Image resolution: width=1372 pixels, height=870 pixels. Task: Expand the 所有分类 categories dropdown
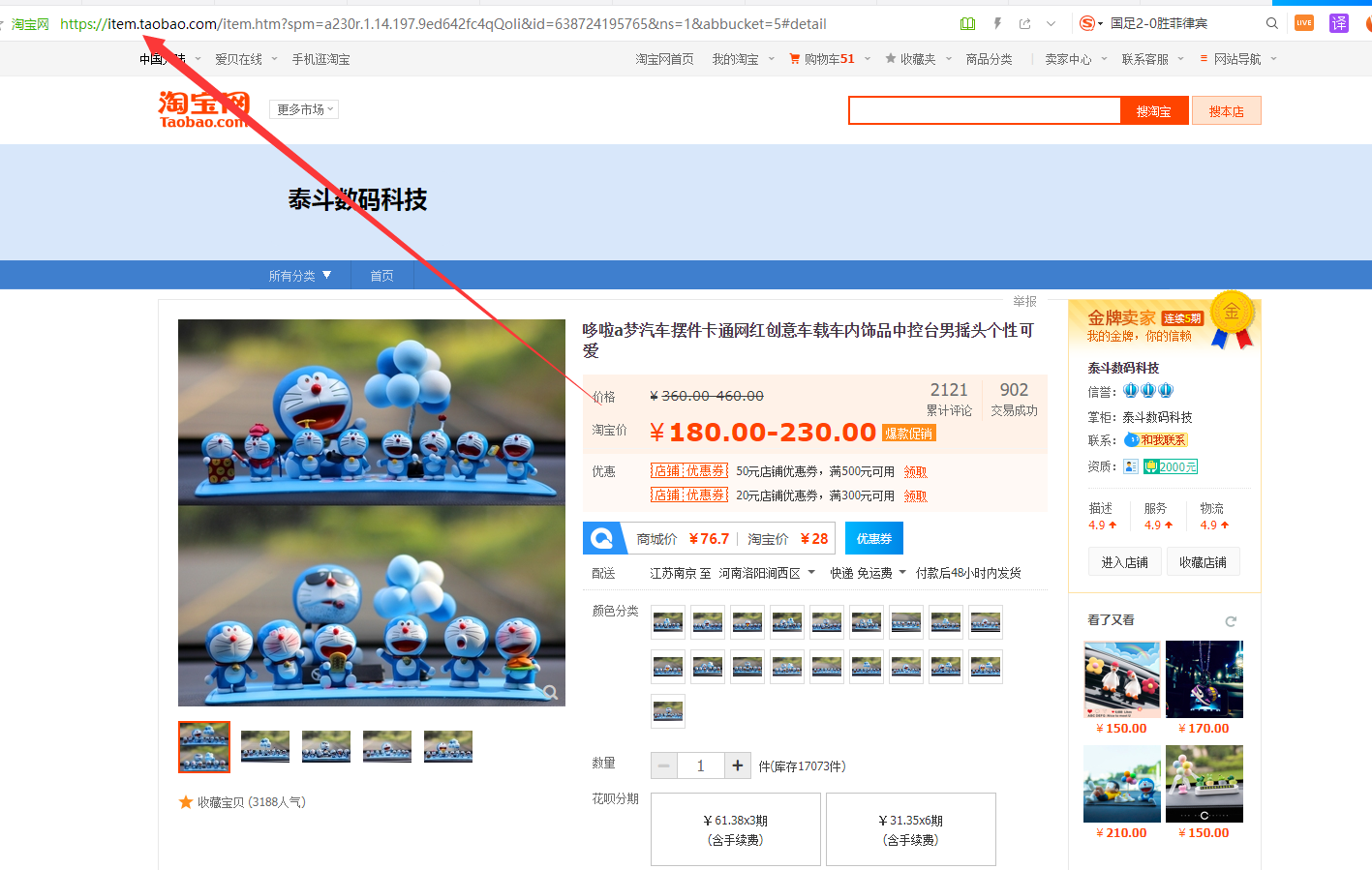[x=300, y=276]
